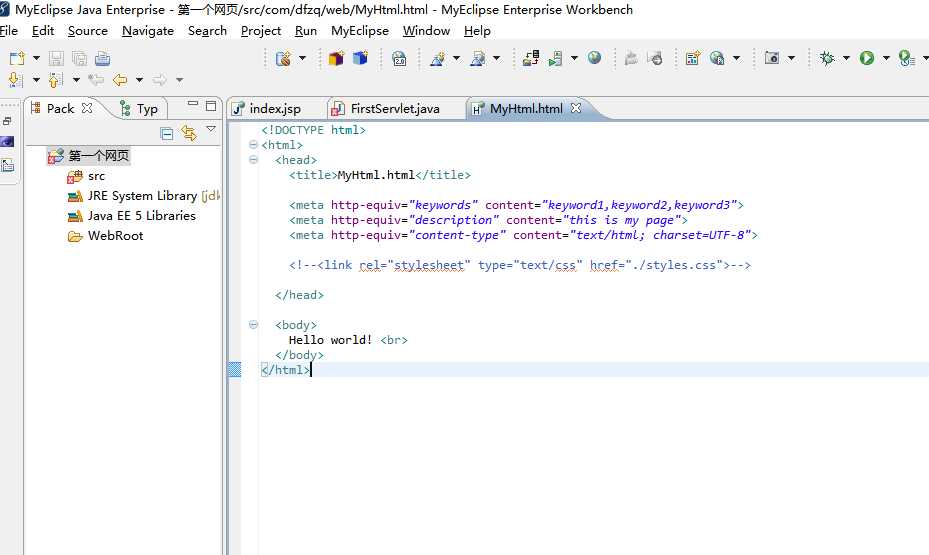This screenshot has width=929, height=555.
Task: Click the database barrel toolbar icon
Action: click(x=283, y=58)
